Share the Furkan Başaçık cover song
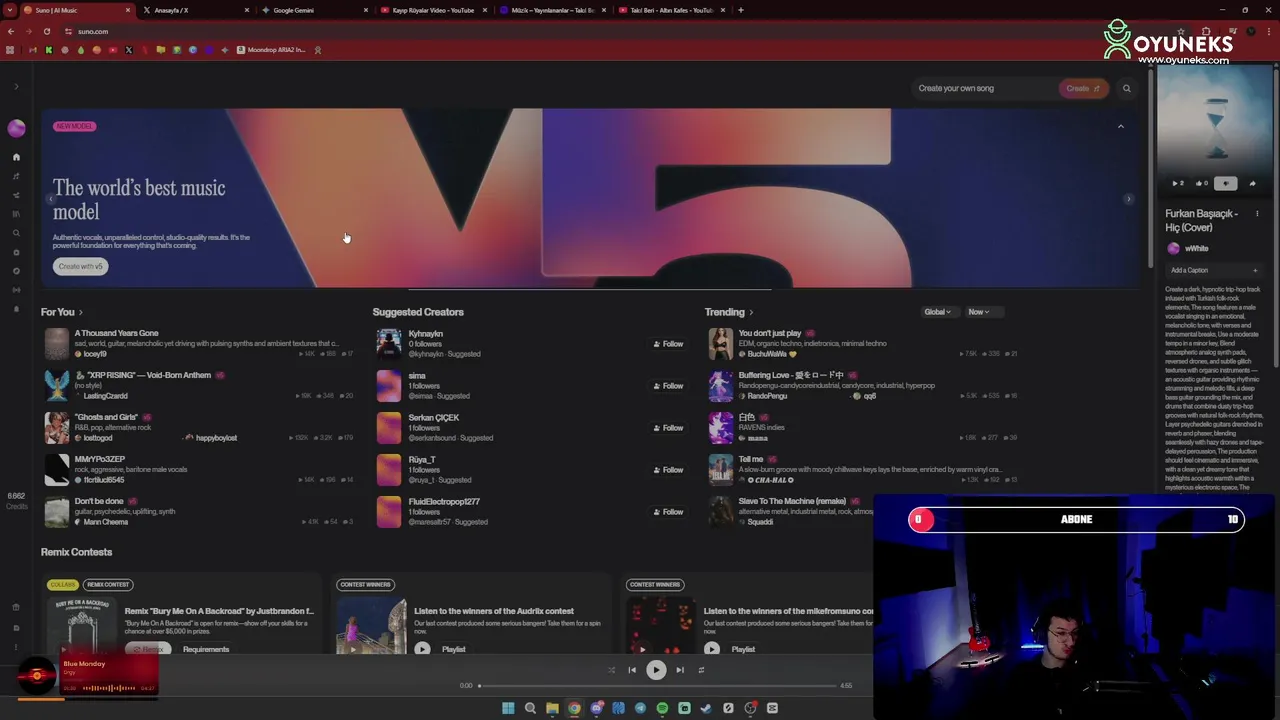 tap(1252, 183)
